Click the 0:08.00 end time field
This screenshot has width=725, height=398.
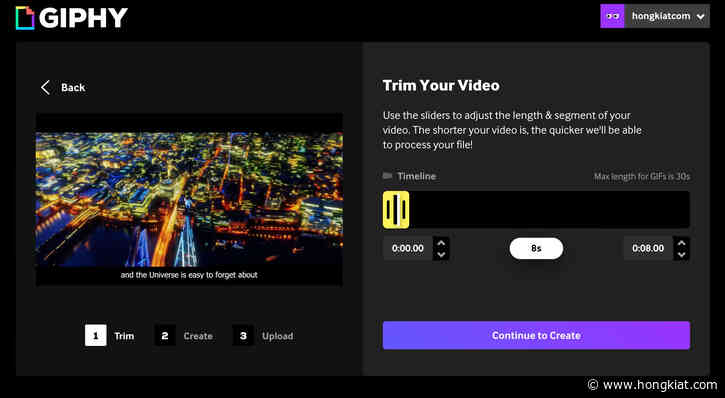tap(648, 248)
